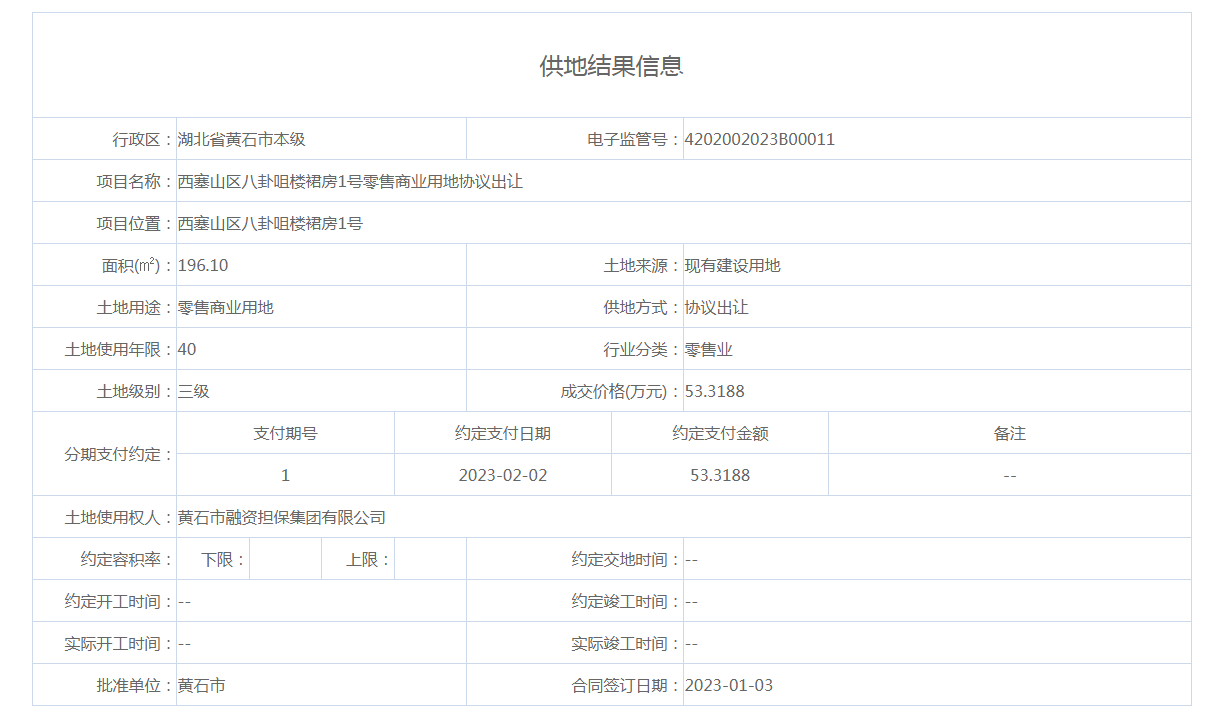Click the empty 上限 plot ratio field
This screenshot has width=1216, height=713.
click(430, 559)
